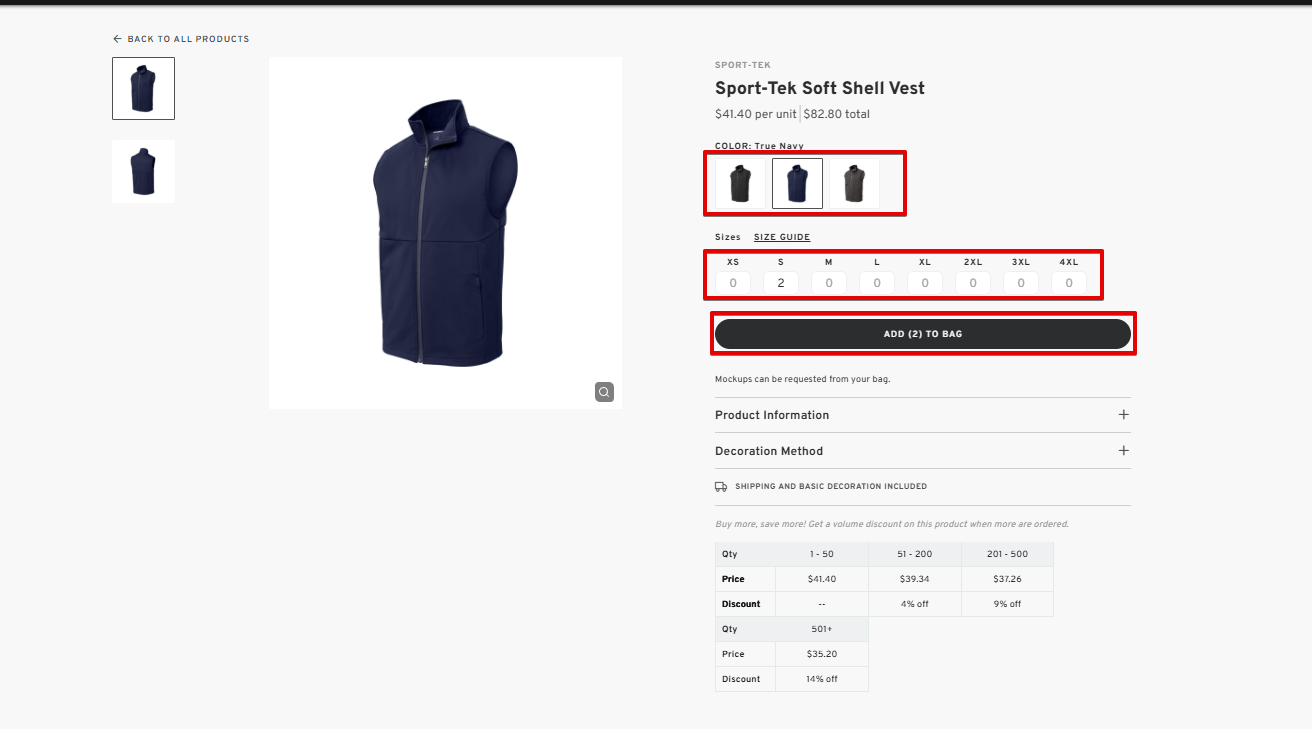
Task: Show the second vest thumbnail view
Action: 143,171
